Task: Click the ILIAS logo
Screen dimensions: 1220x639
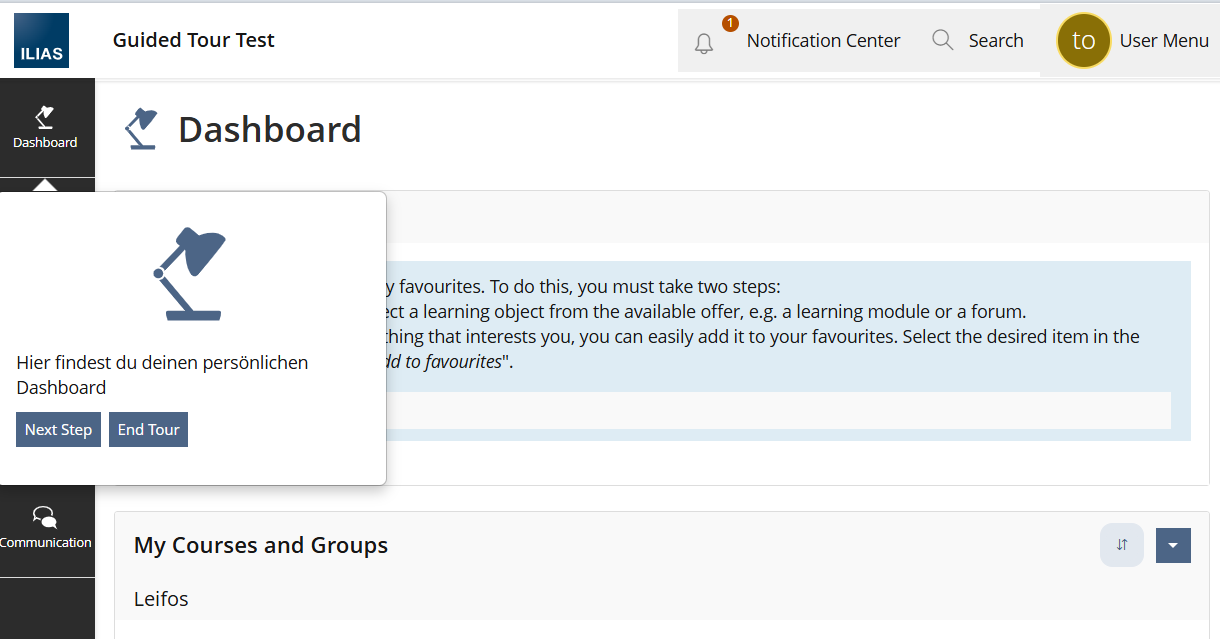Action: pyautogui.click(x=41, y=41)
